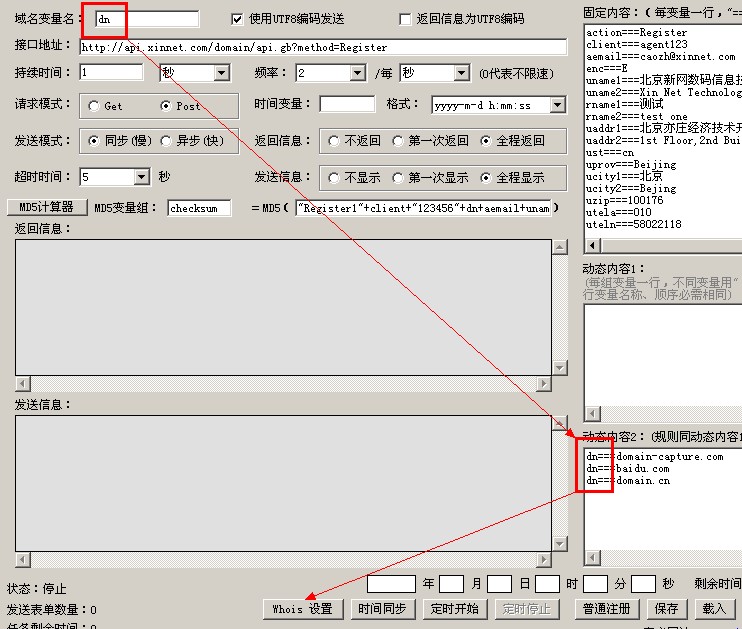Click the MD5计算器 button
Viewport: 742px width, 629px height.
pyautogui.click(x=46, y=207)
